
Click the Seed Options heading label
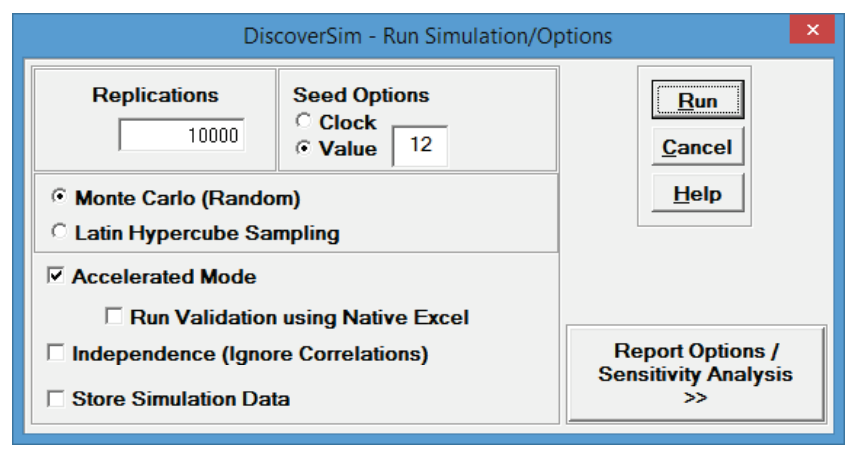pos(360,96)
